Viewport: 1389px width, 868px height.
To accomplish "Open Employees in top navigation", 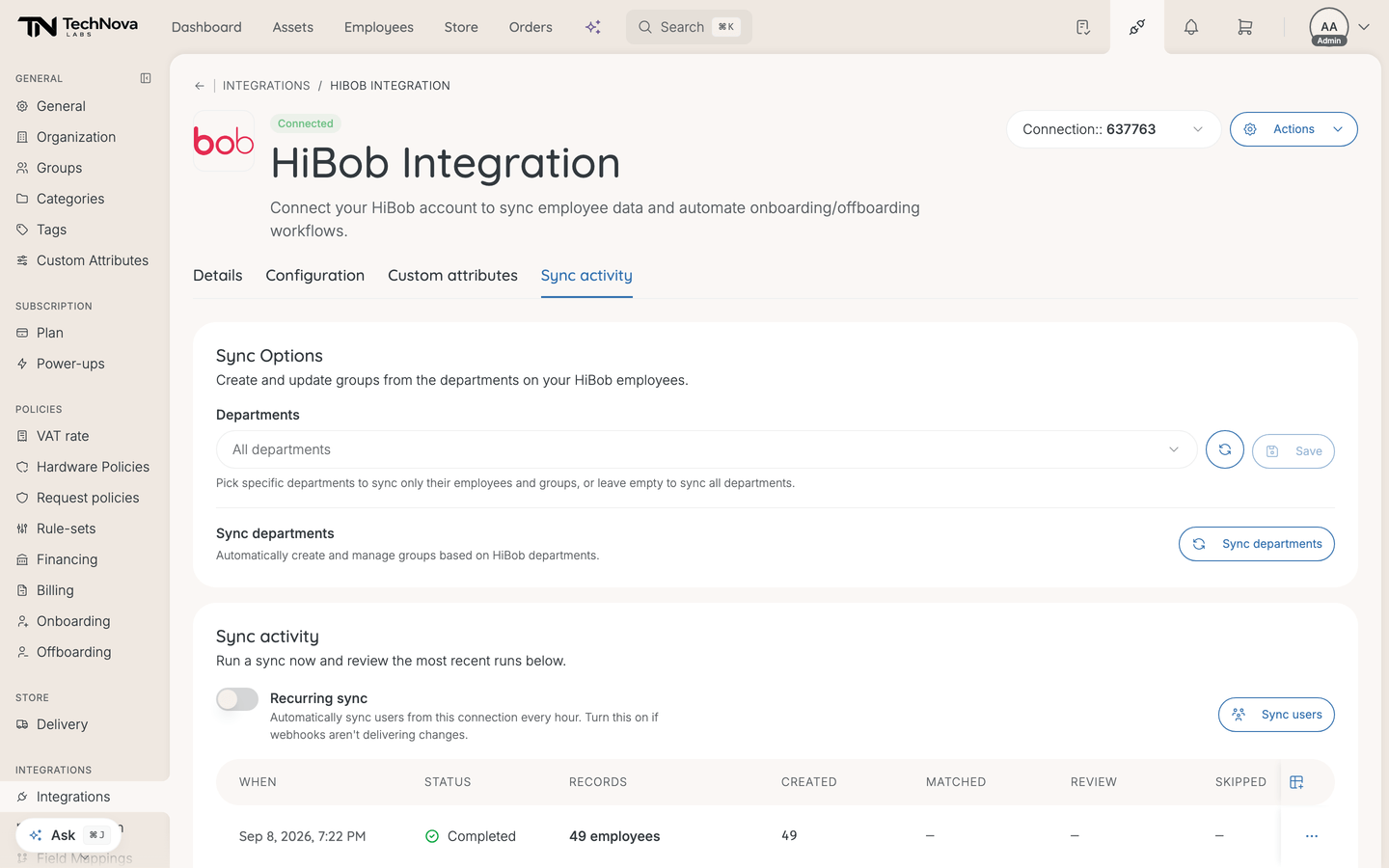I will click(x=379, y=27).
